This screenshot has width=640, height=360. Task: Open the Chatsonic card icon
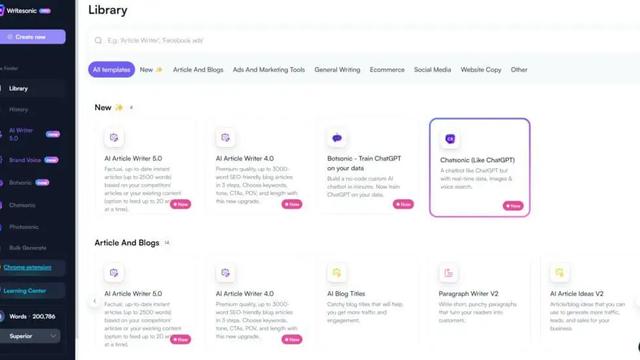coord(450,139)
